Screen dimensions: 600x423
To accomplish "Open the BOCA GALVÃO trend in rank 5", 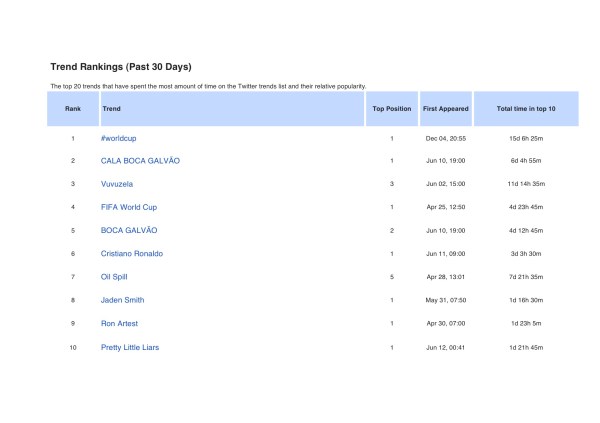I will point(128,230).
